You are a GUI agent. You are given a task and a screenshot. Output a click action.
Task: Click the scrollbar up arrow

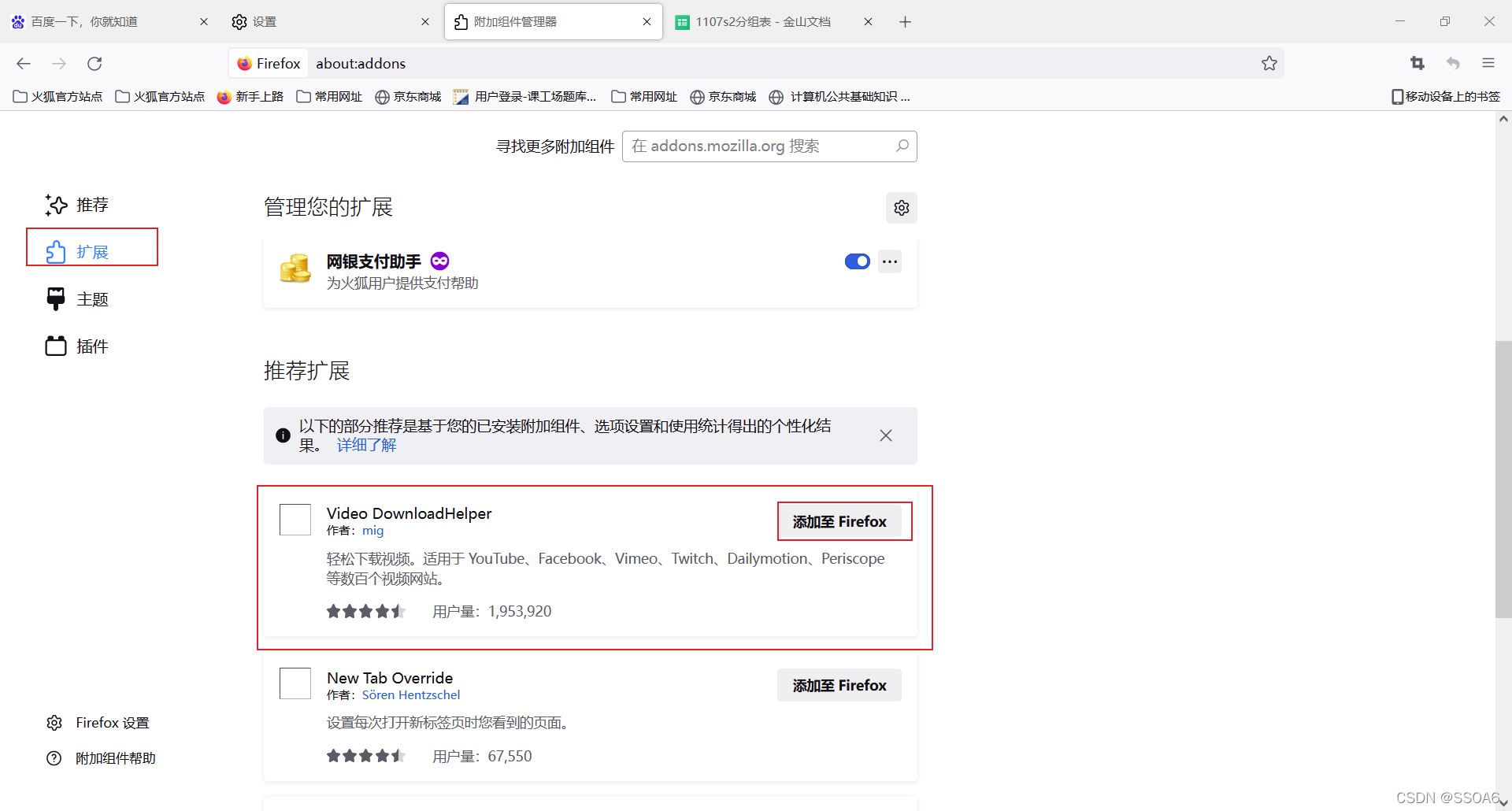tap(1503, 119)
